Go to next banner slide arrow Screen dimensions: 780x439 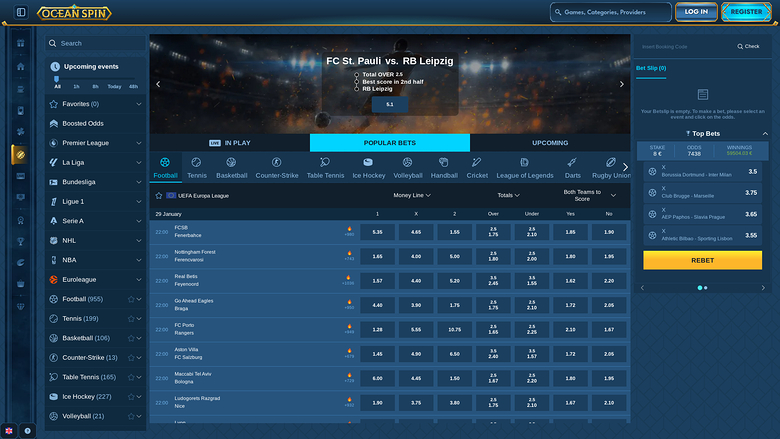coord(621,84)
